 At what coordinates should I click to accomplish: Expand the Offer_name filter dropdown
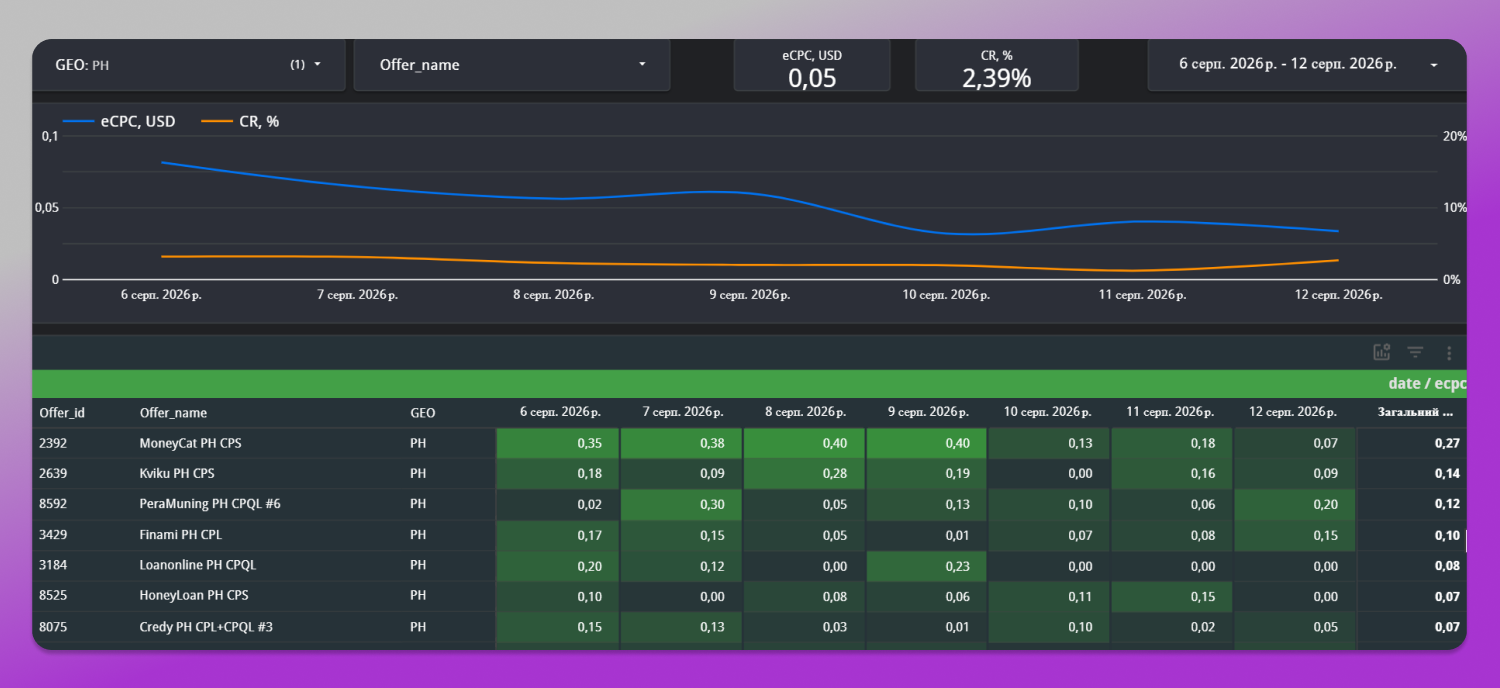pyautogui.click(x=512, y=65)
